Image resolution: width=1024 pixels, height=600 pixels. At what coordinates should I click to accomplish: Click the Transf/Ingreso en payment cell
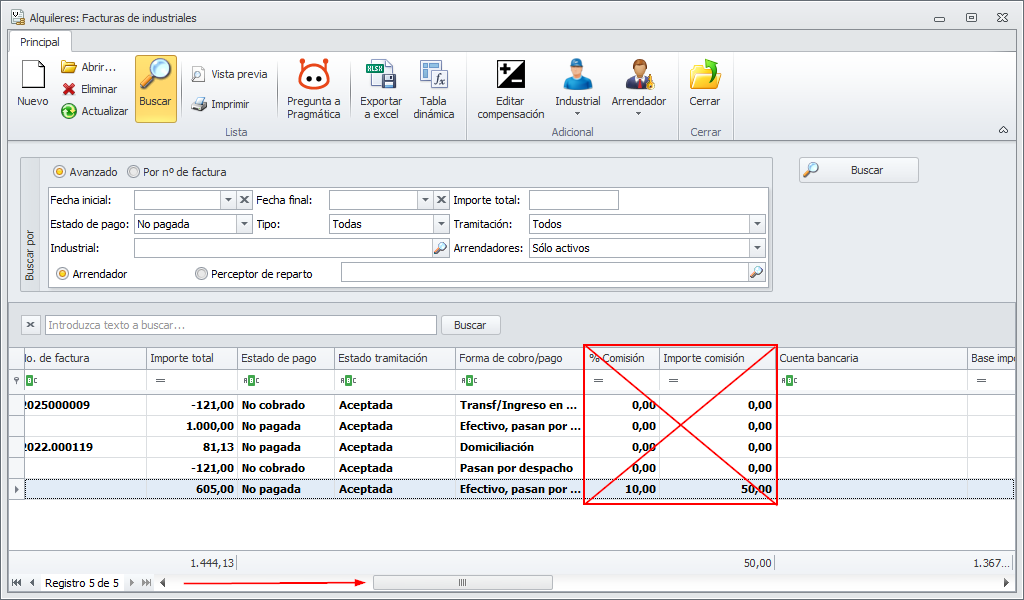[519, 405]
